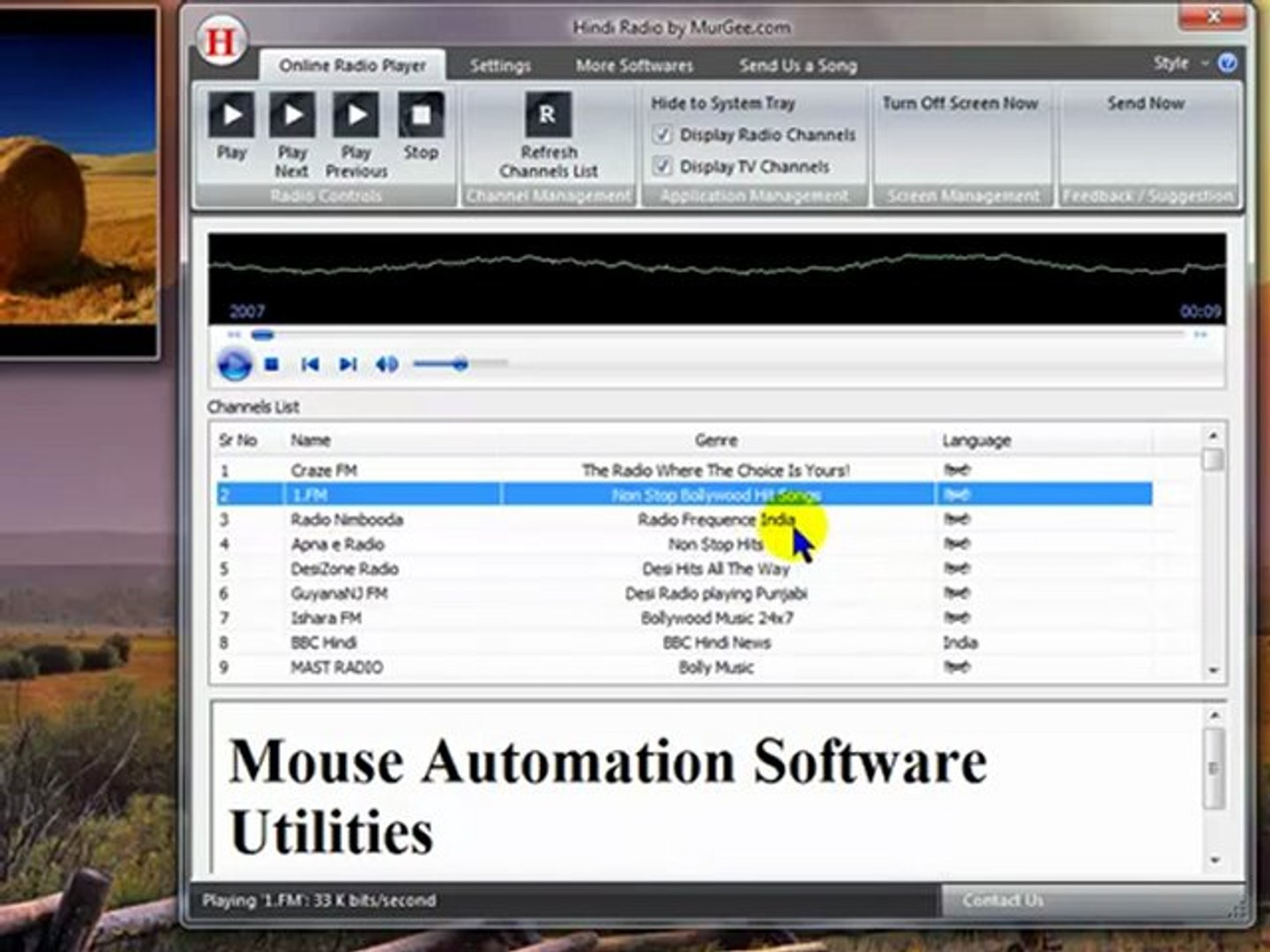Sort by the Sr No column header
Screen dimensions: 1270x952
coord(237,440)
